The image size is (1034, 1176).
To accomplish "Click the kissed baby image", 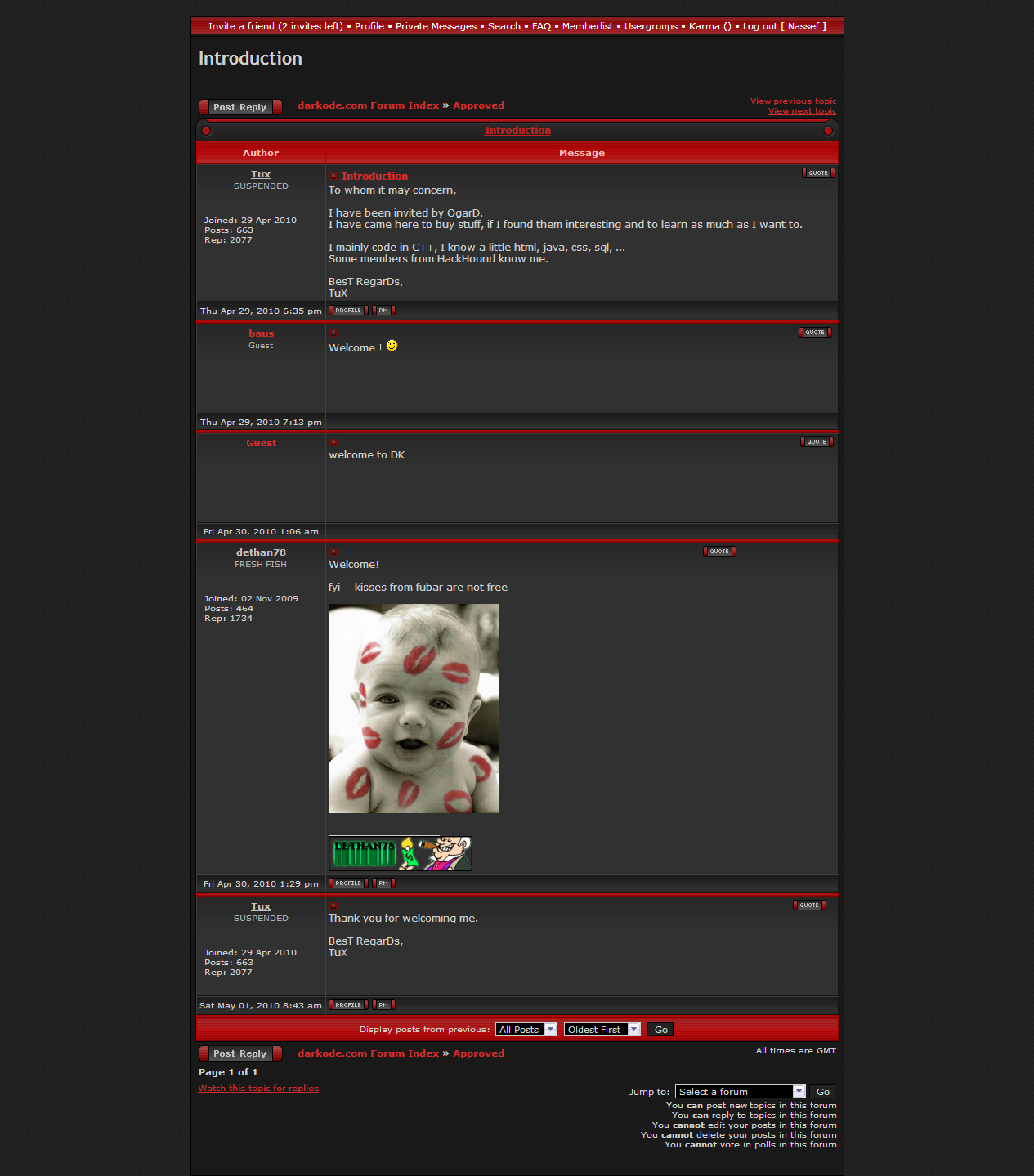I will point(414,709).
